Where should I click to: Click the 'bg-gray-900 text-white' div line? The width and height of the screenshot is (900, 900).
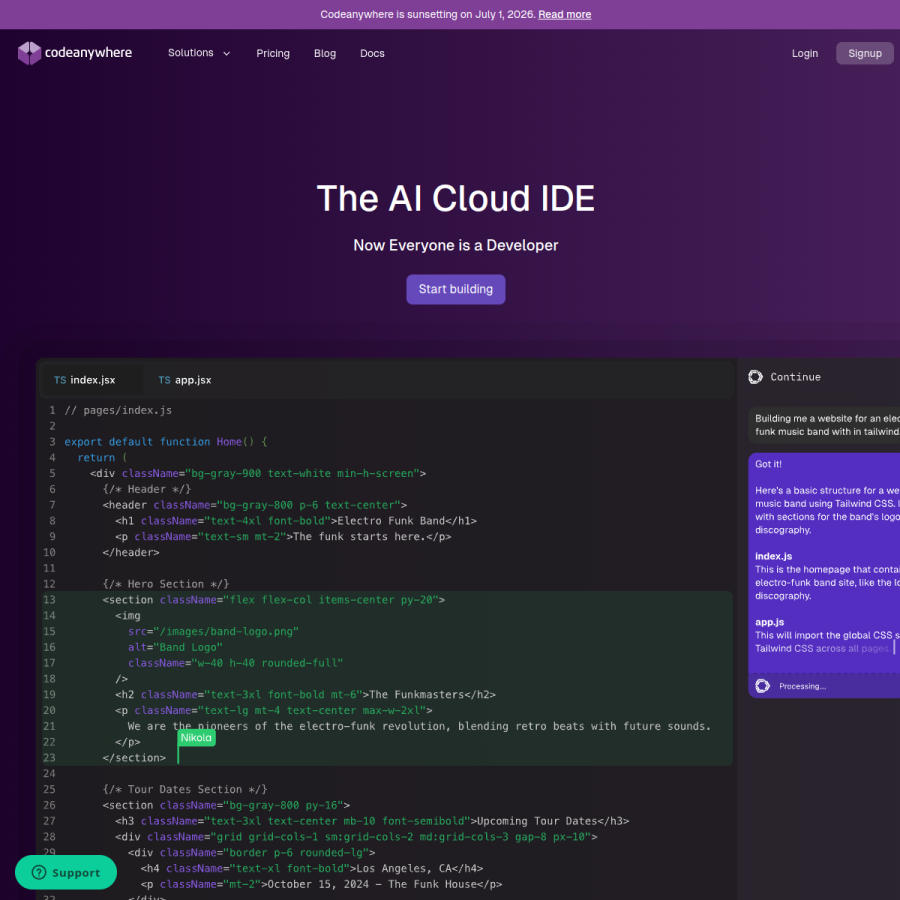point(258,474)
